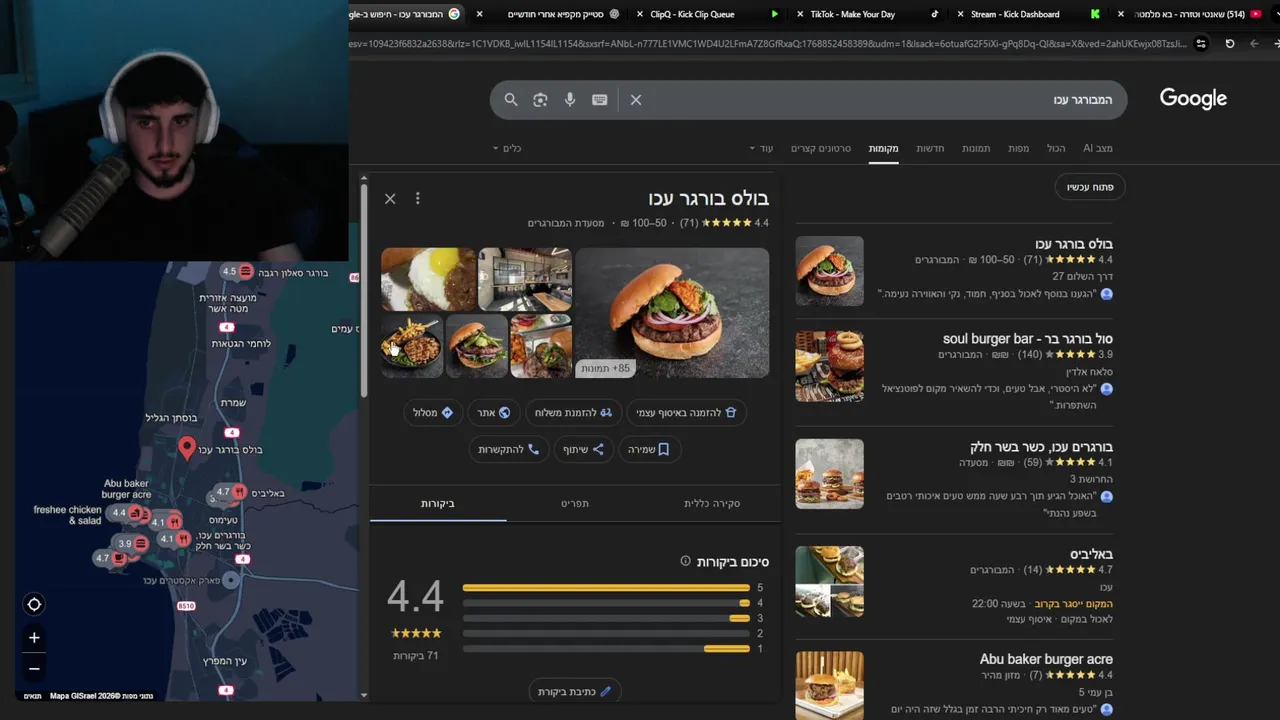Select the מפות maps search tab
1280x720 pixels.
1018,148
